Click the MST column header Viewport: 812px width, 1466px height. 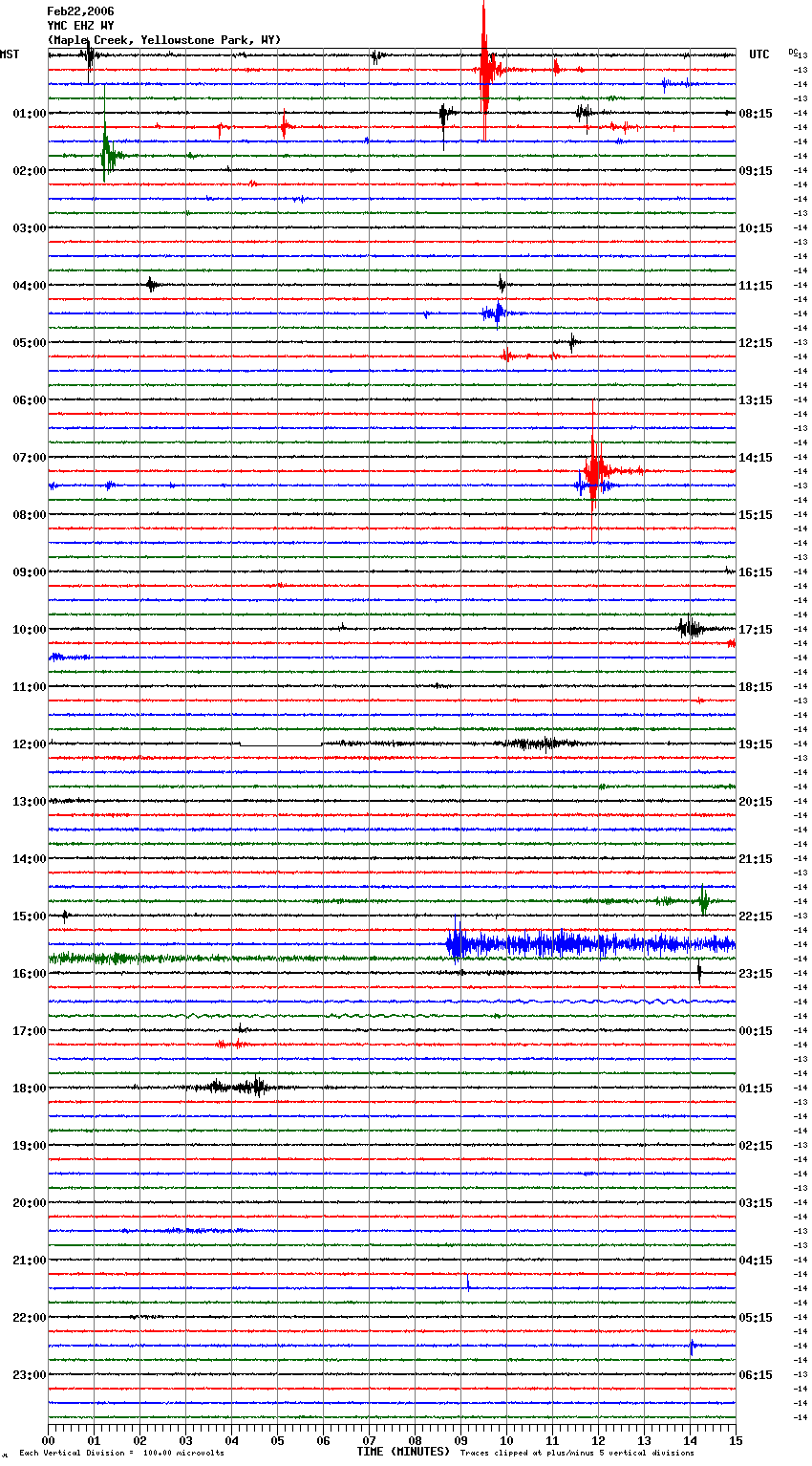(x=10, y=54)
